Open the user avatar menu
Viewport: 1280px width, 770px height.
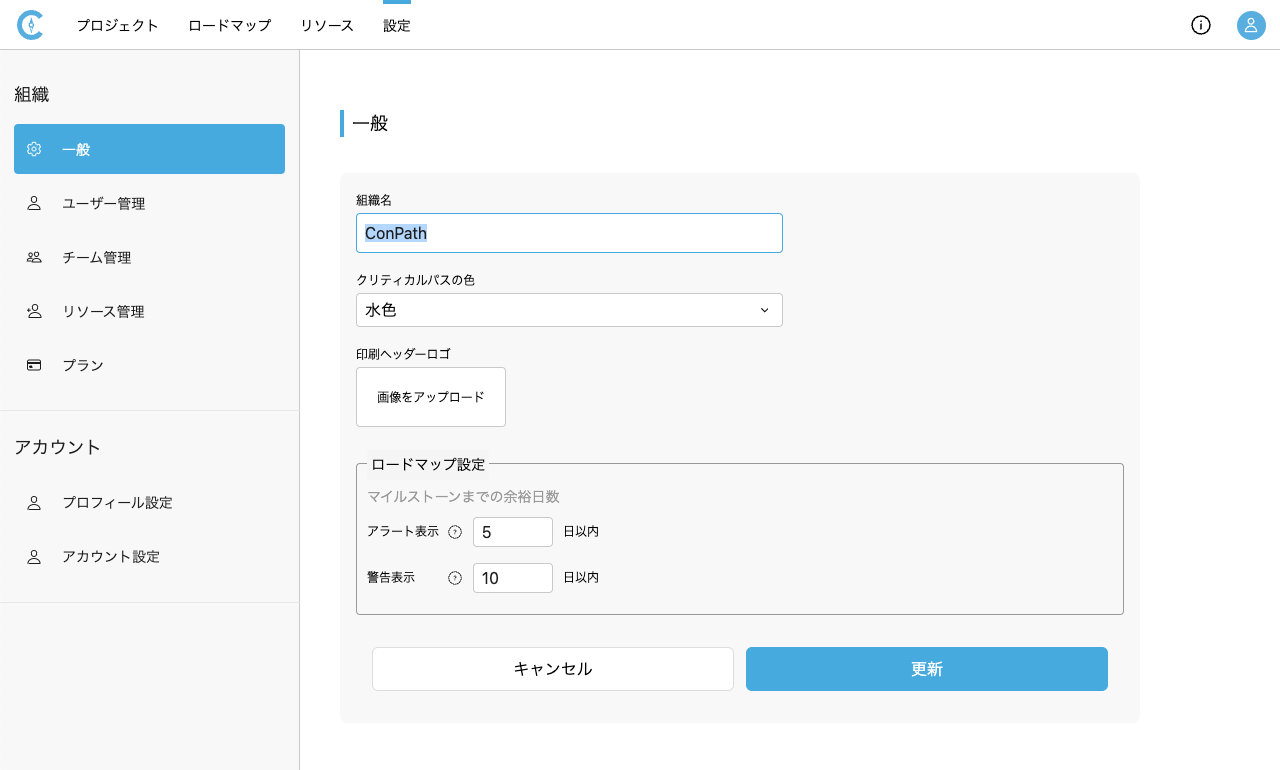(1251, 25)
